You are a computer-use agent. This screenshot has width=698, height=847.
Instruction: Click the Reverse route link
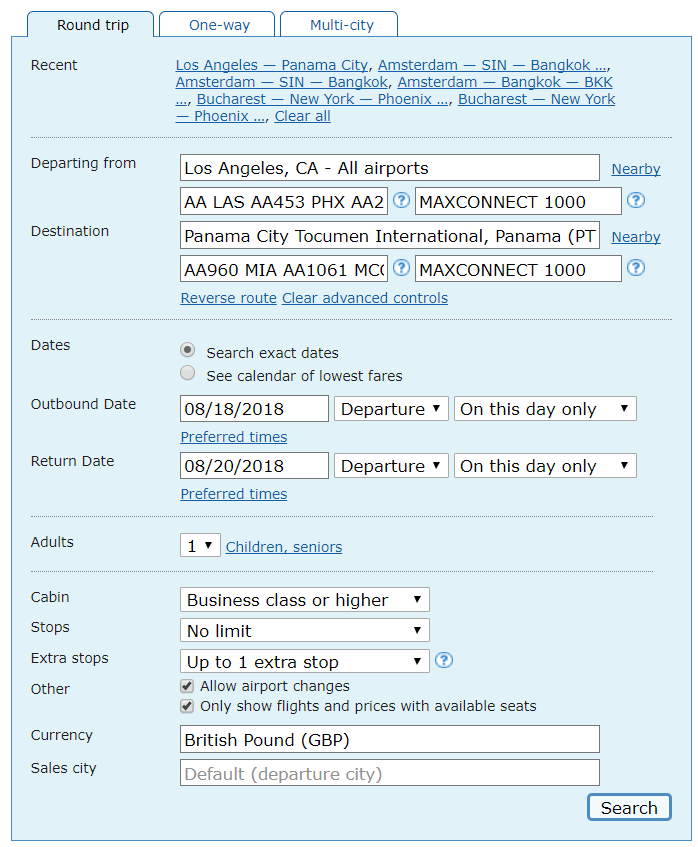229,298
